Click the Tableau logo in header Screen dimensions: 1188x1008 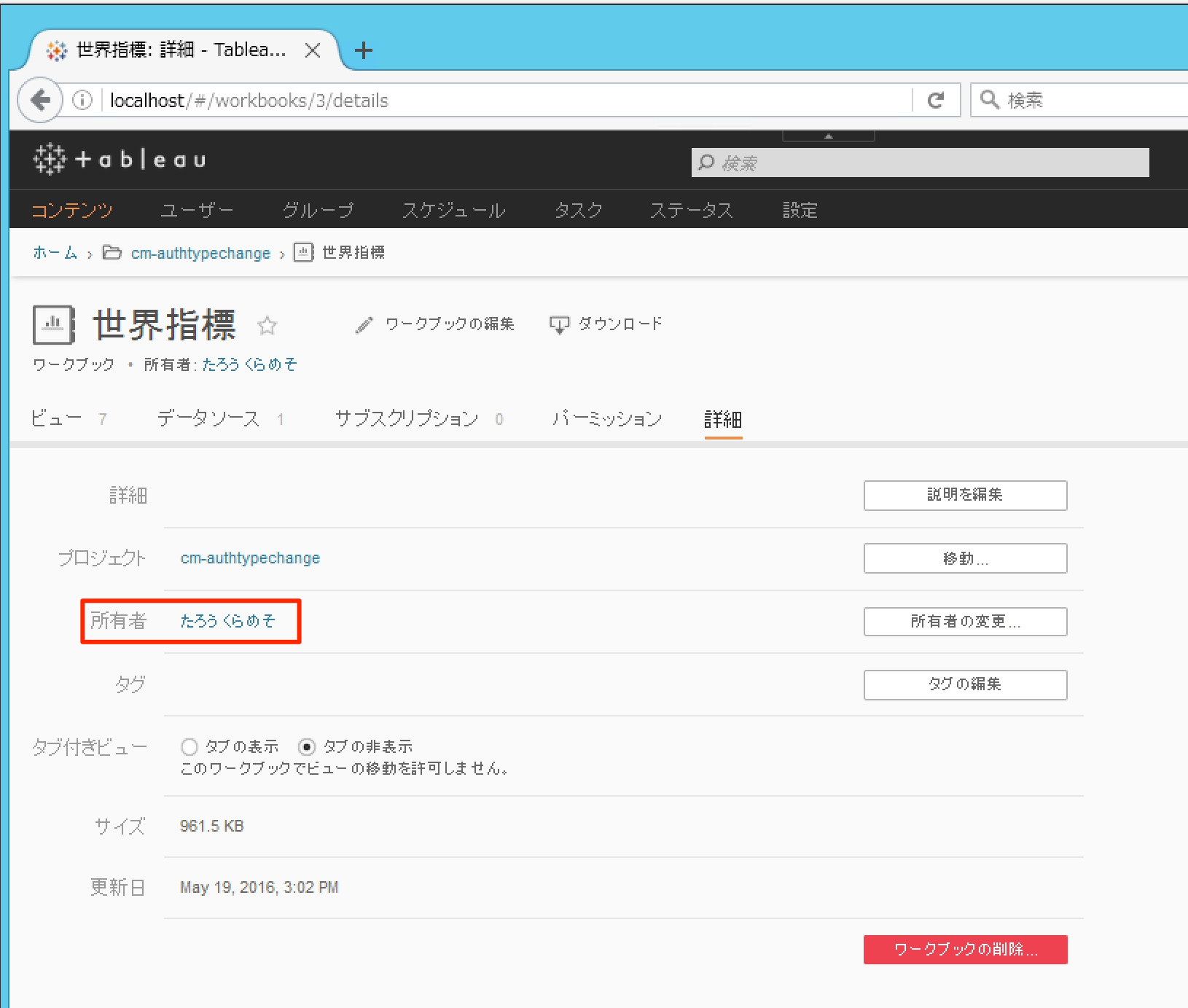120,159
